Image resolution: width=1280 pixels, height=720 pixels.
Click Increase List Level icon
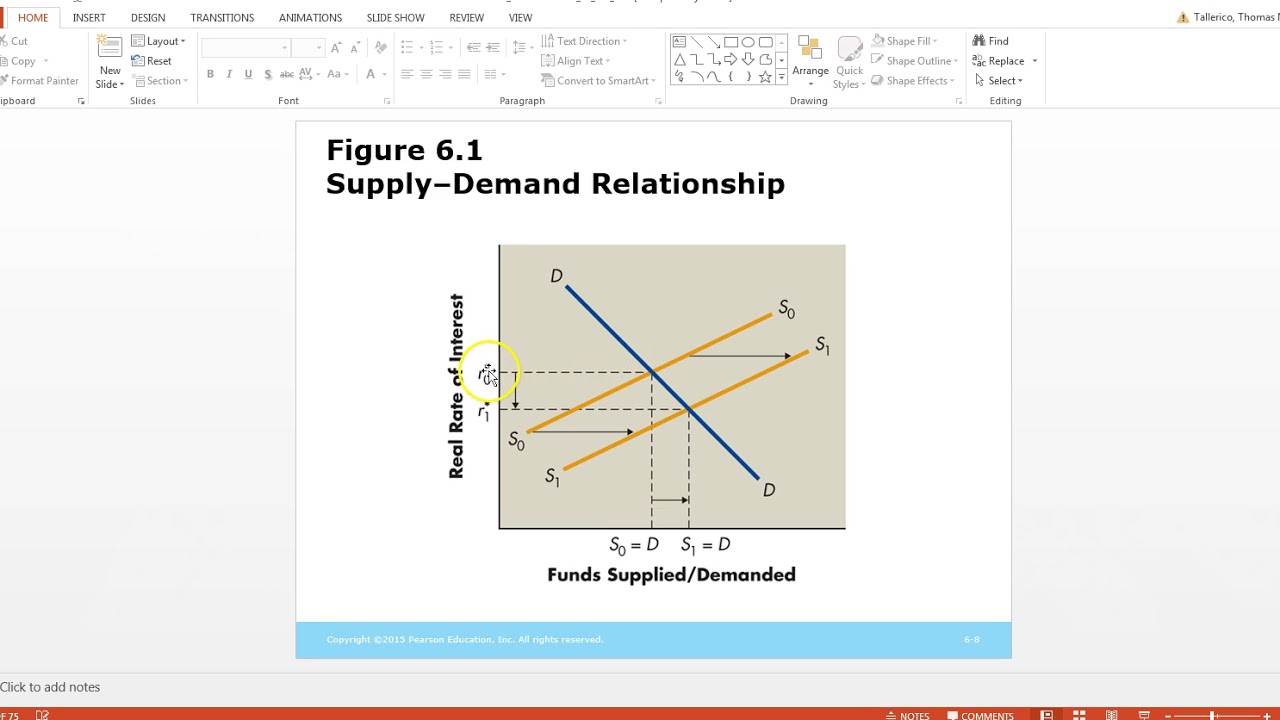(x=494, y=47)
